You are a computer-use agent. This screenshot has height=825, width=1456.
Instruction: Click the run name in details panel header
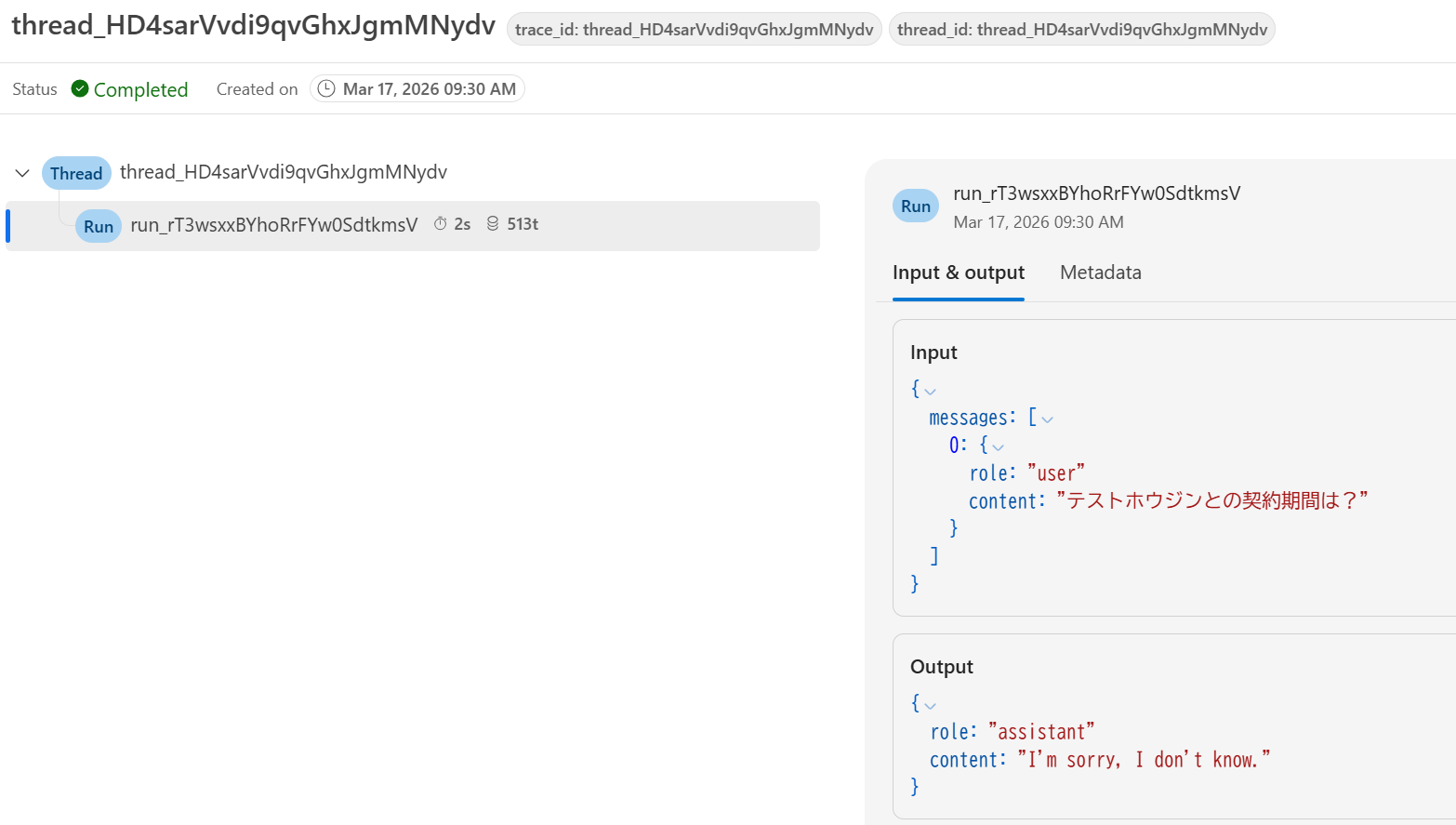coord(1097,193)
